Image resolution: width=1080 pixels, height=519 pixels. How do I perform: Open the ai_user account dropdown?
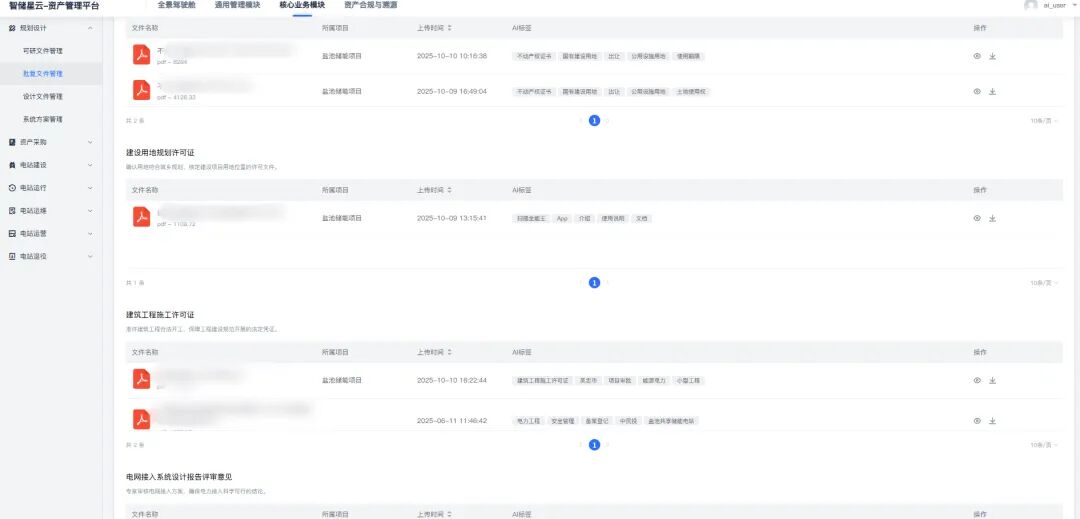click(x=1054, y=5)
